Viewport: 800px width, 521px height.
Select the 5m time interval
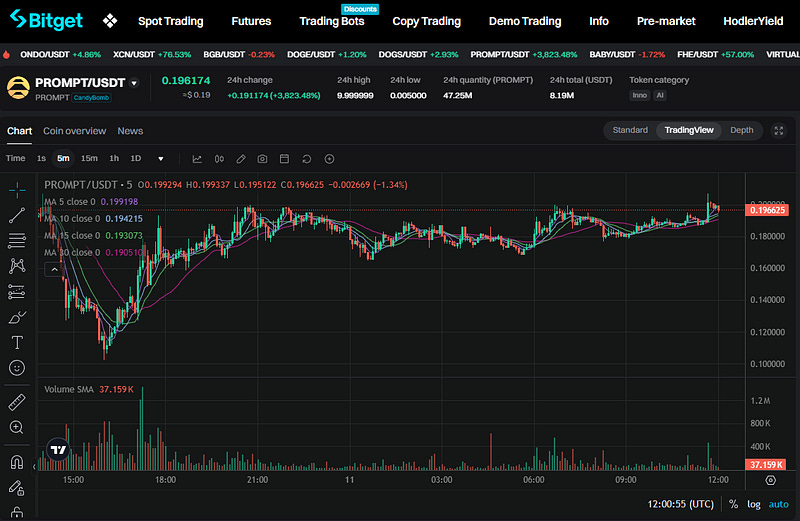coord(63,159)
